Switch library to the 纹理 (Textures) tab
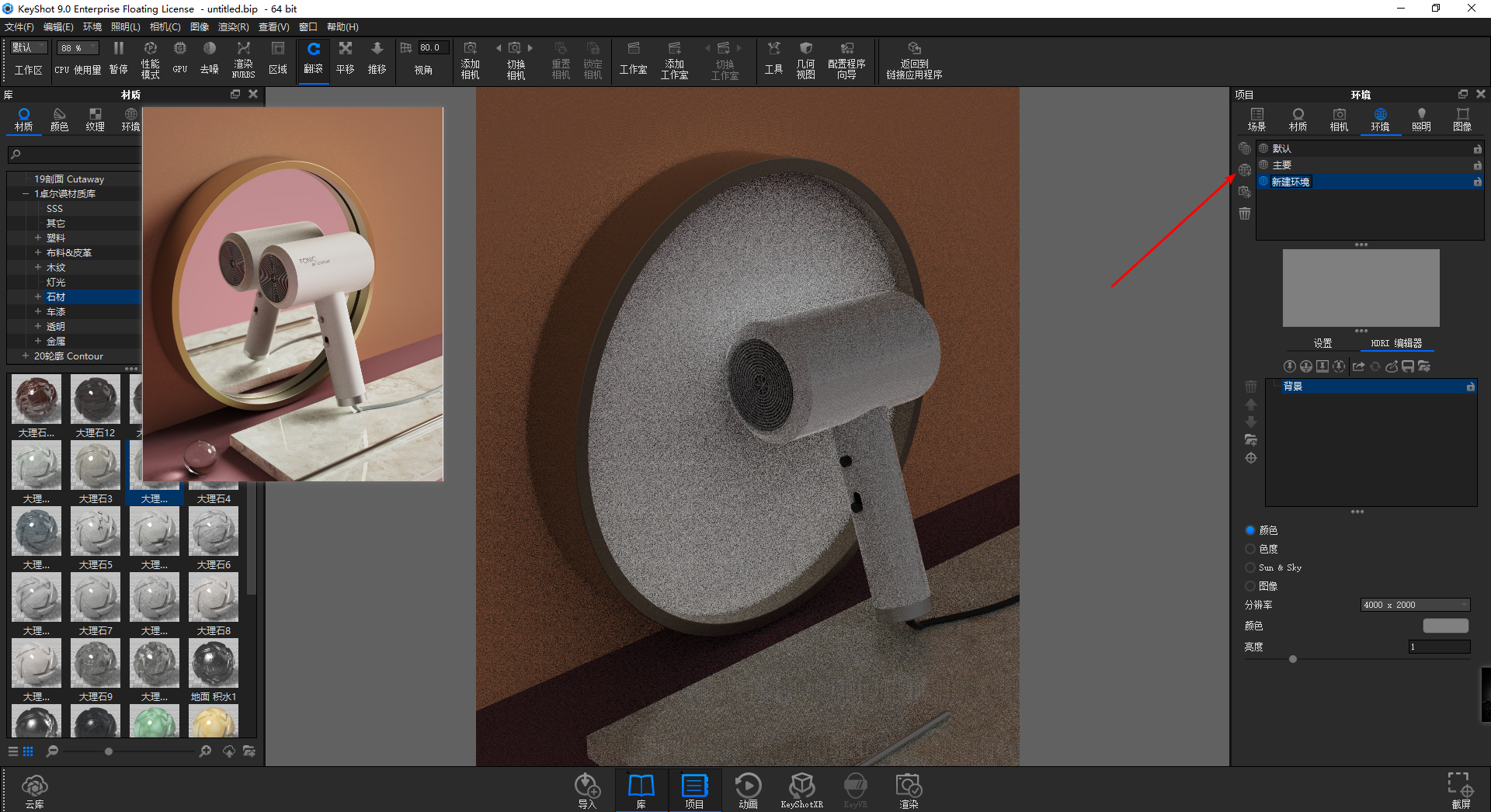1491x812 pixels. (95, 120)
